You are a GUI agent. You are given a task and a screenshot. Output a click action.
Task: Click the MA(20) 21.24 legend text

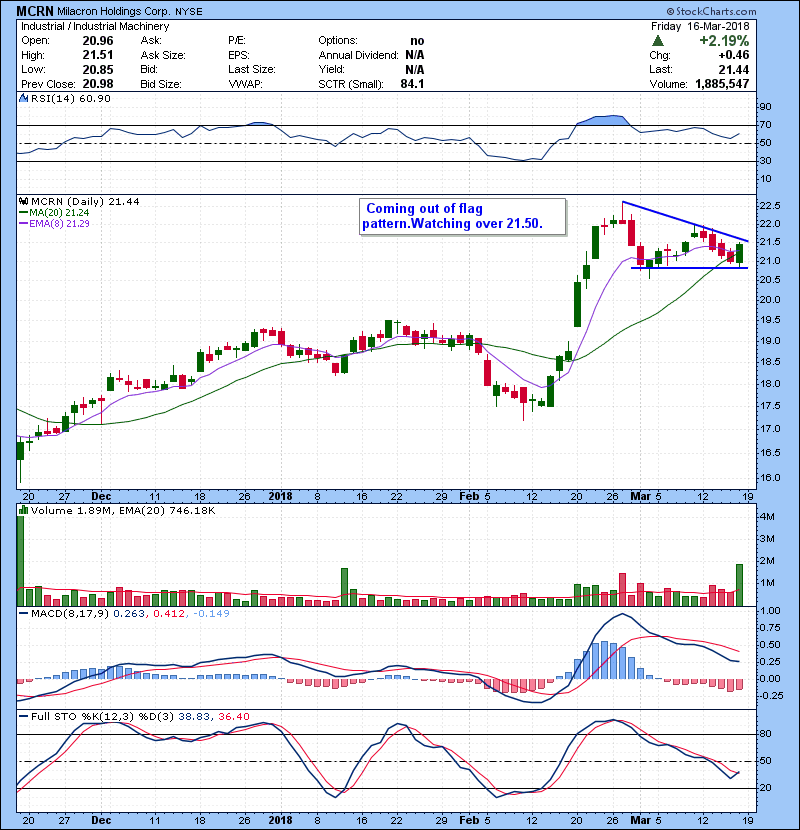[59, 213]
